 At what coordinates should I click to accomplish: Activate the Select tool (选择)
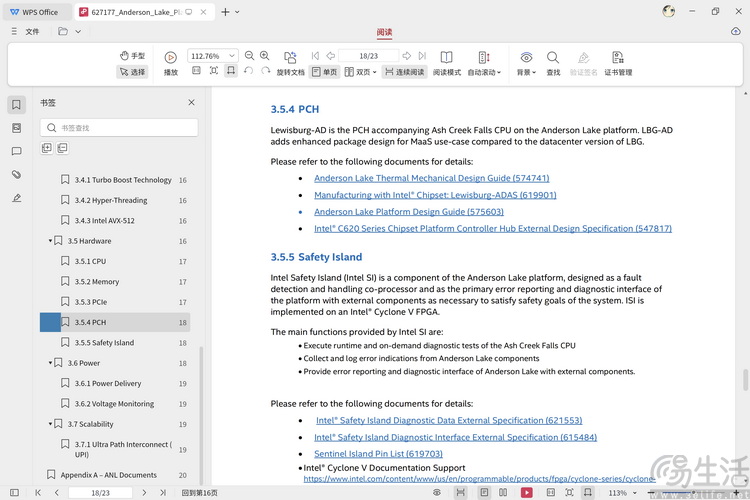point(132,72)
